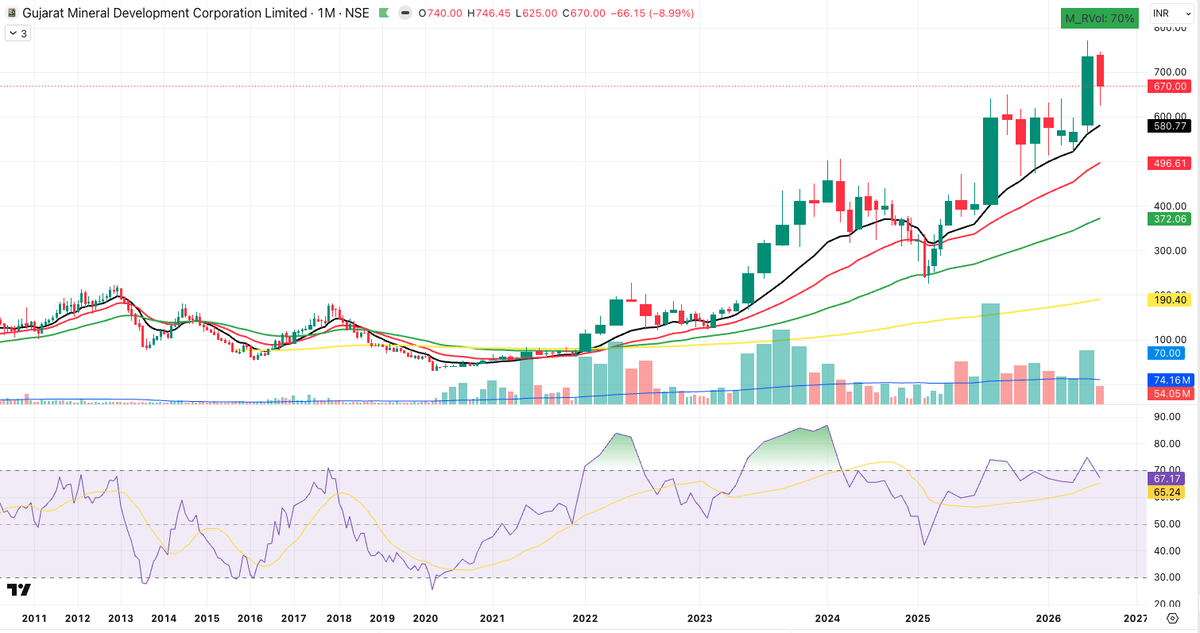Click the 2016 label on time axis
Screen dimensions: 1200x633
pos(251,620)
